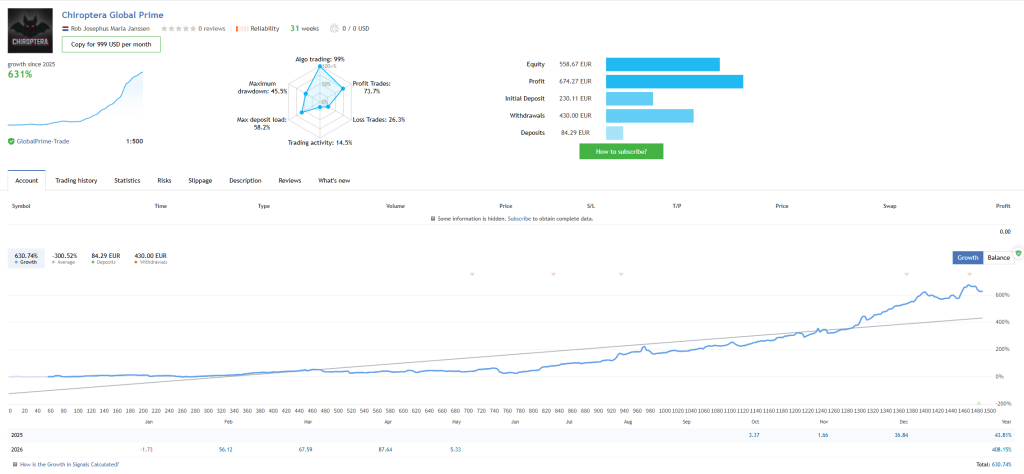
Task: Click icon before How is the Growth calculated
Action: pyautogui.click(x=15, y=464)
